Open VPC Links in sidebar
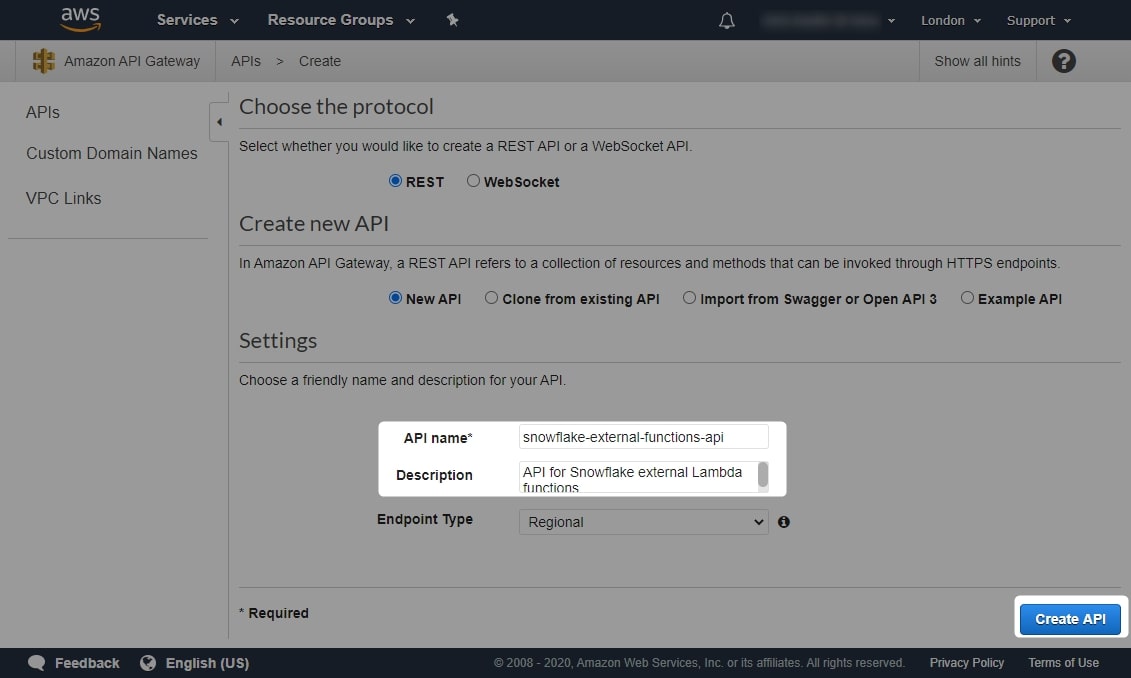 click(63, 198)
